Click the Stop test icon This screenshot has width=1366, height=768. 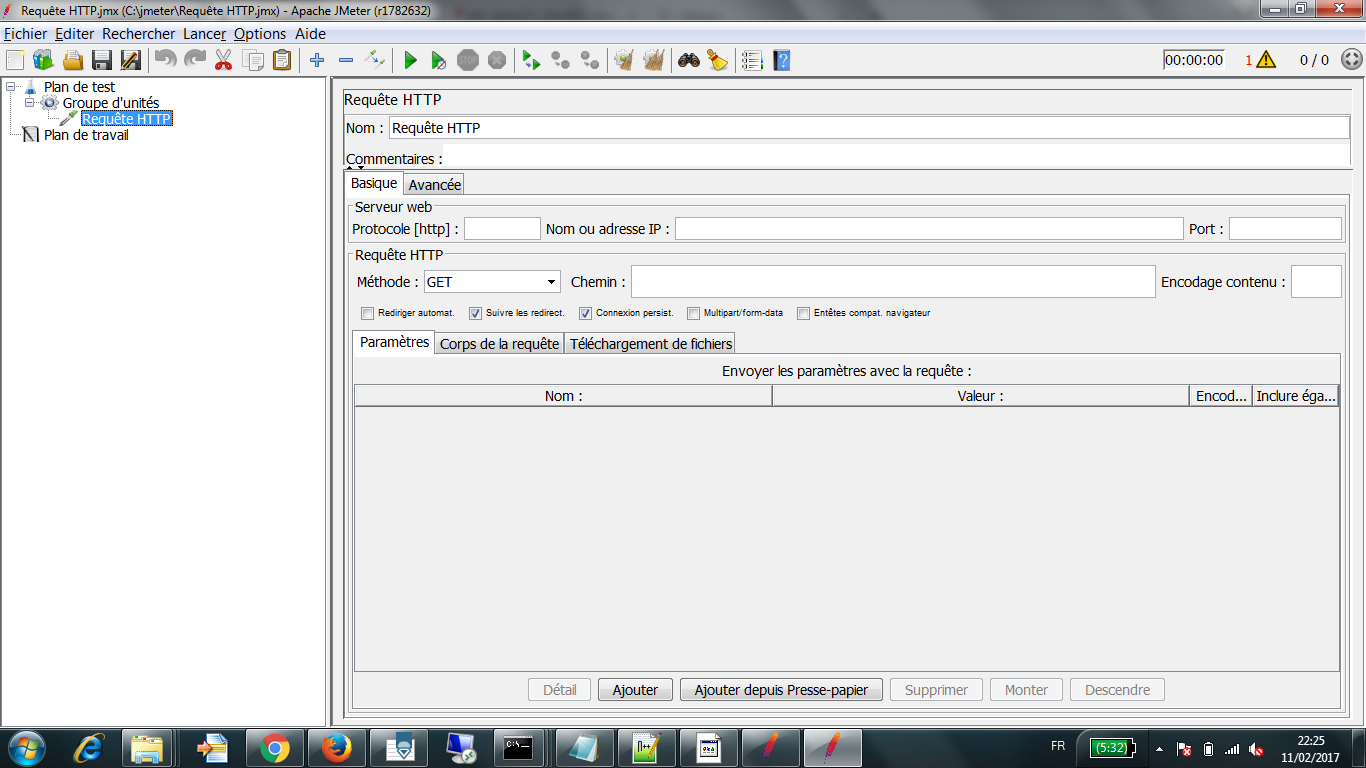[466, 60]
